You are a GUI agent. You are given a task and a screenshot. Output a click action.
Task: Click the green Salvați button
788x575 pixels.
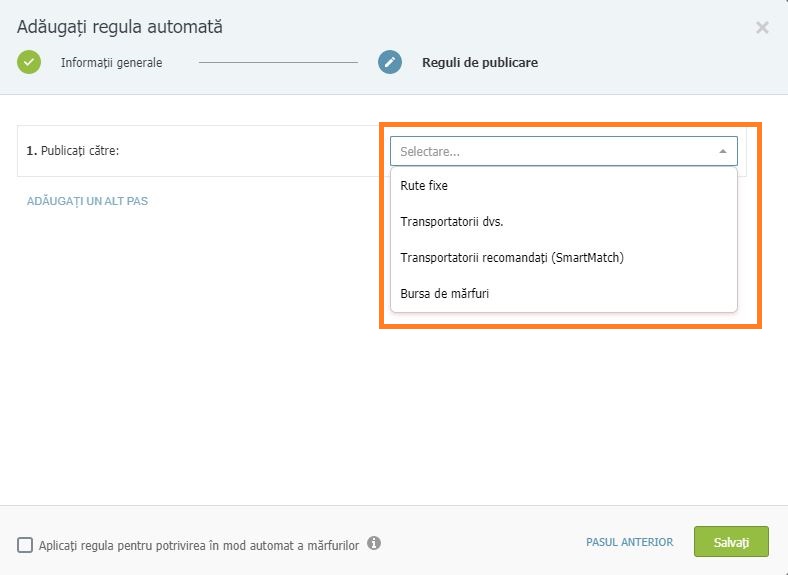click(731, 542)
